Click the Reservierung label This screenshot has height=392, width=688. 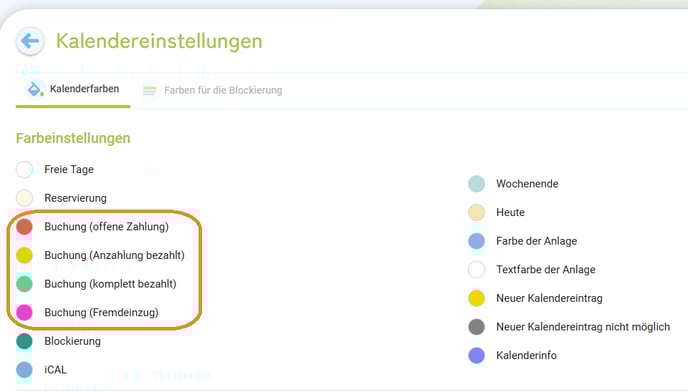tap(75, 198)
